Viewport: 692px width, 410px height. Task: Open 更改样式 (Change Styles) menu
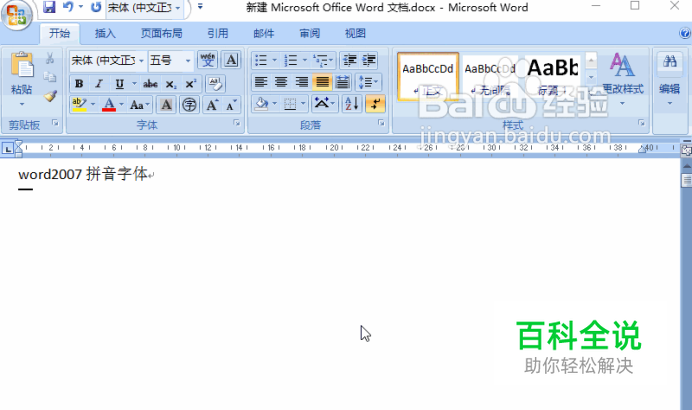[623, 79]
